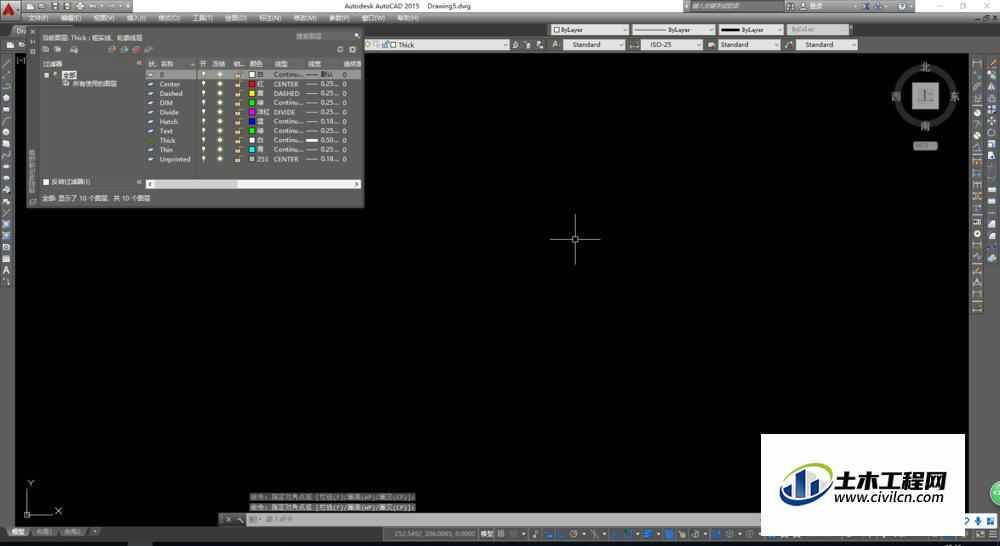Open the multileader style Standard dropdown
1000x546 pixels.
pyautogui.click(x=827, y=45)
